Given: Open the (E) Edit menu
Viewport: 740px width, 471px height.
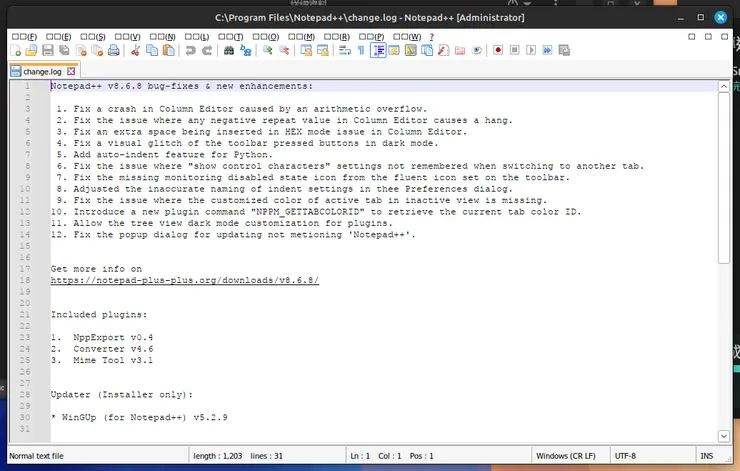Looking at the screenshot, I should pyautogui.click(x=59, y=37).
